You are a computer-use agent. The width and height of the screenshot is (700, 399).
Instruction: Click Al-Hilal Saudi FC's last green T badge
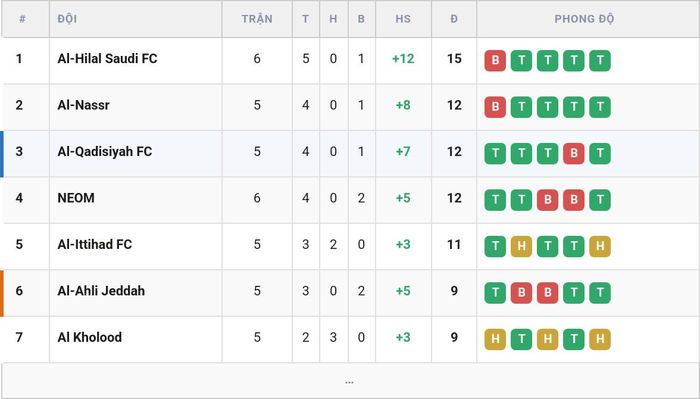pyautogui.click(x=600, y=61)
